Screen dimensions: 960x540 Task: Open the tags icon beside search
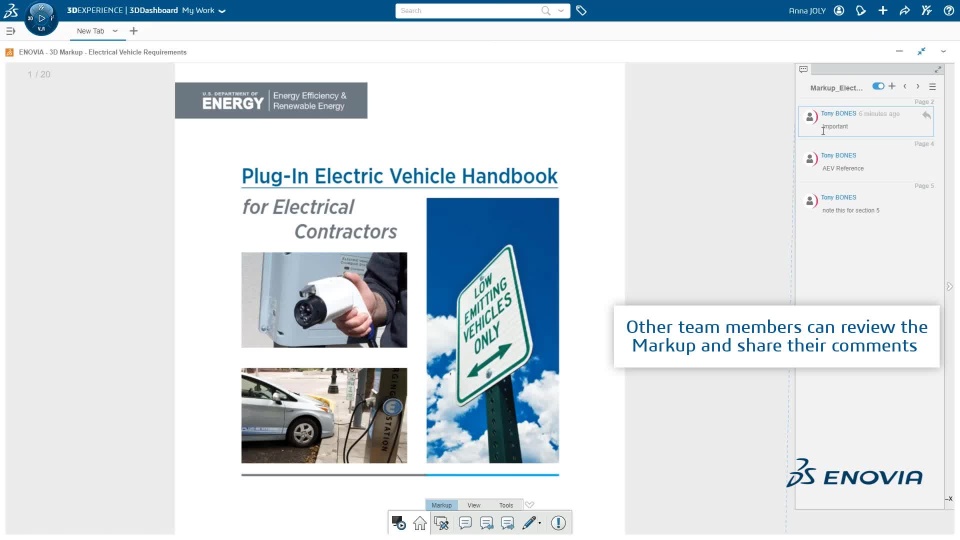point(581,10)
